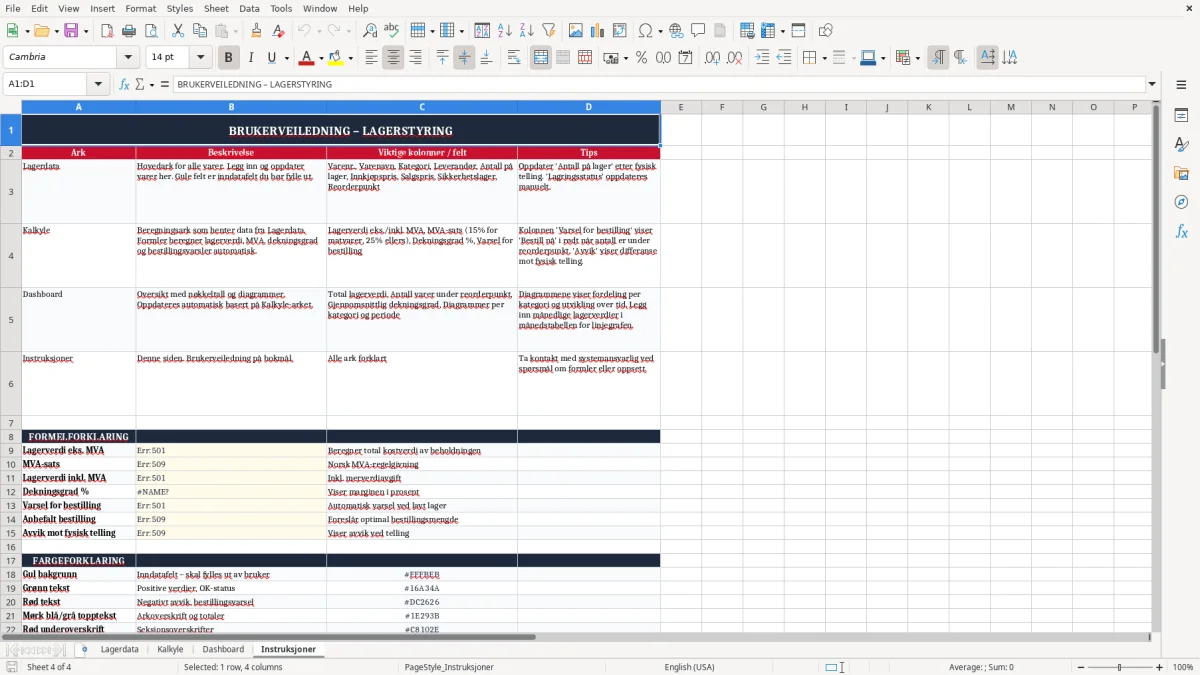Insert a hyperlink via globe icon

(676, 31)
